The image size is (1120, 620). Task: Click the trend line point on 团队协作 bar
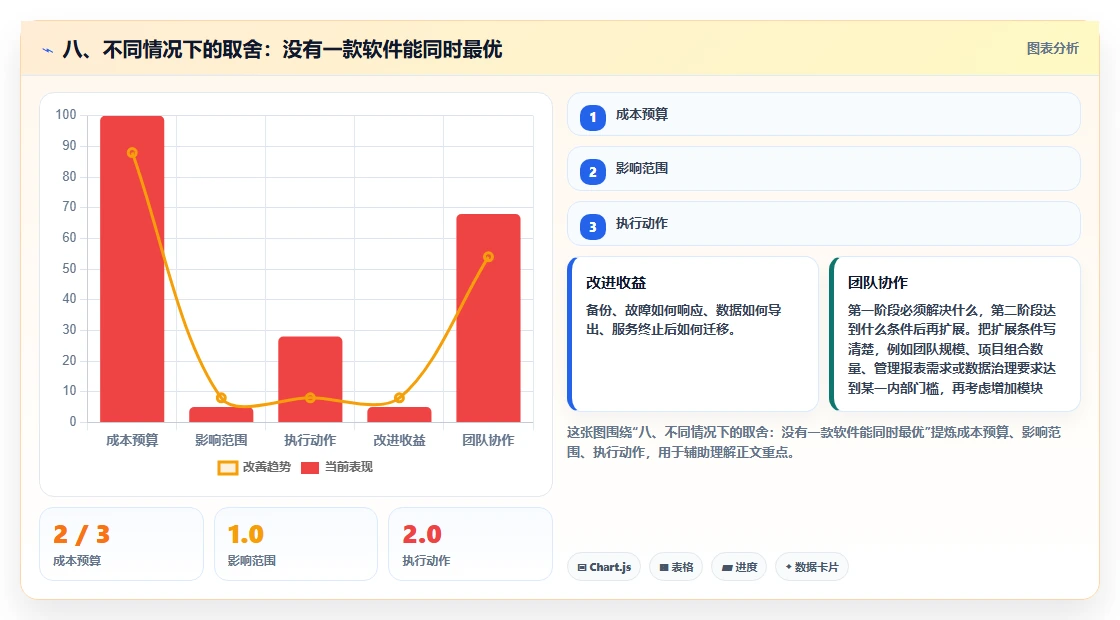point(489,257)
